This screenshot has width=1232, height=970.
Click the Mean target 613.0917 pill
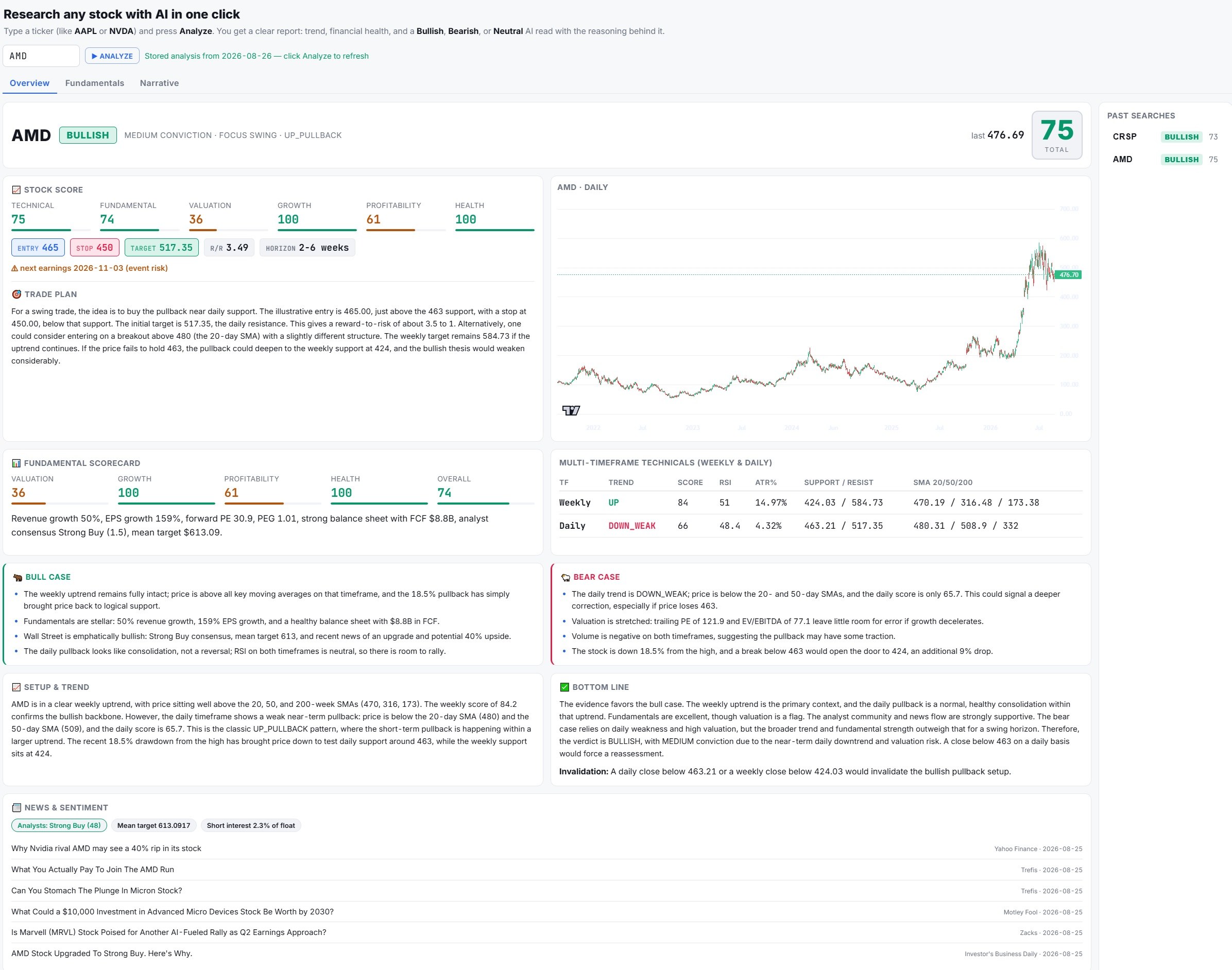point(154,825)
